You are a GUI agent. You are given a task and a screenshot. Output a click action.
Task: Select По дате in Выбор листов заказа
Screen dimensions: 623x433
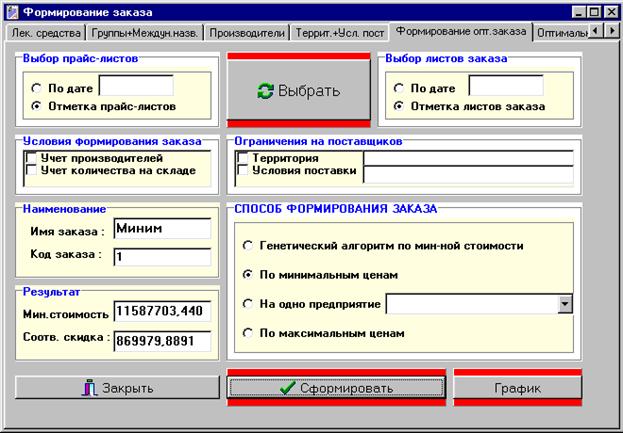tap(399, 88)
